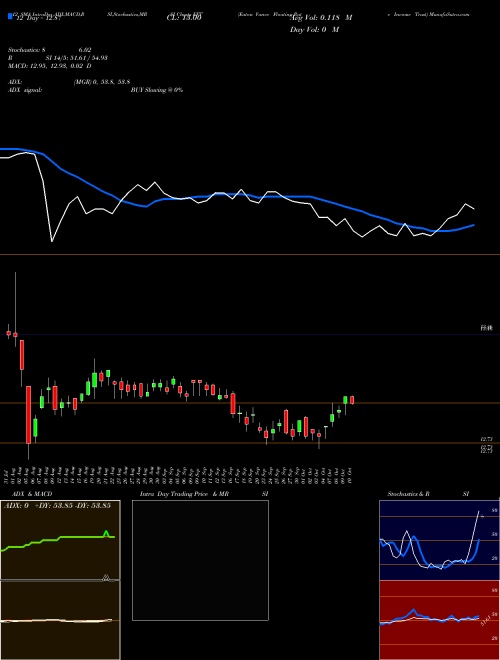Click the 'Day Vol: 0 M' text
This screenshot has width=500, height=660.
(314, 30)
